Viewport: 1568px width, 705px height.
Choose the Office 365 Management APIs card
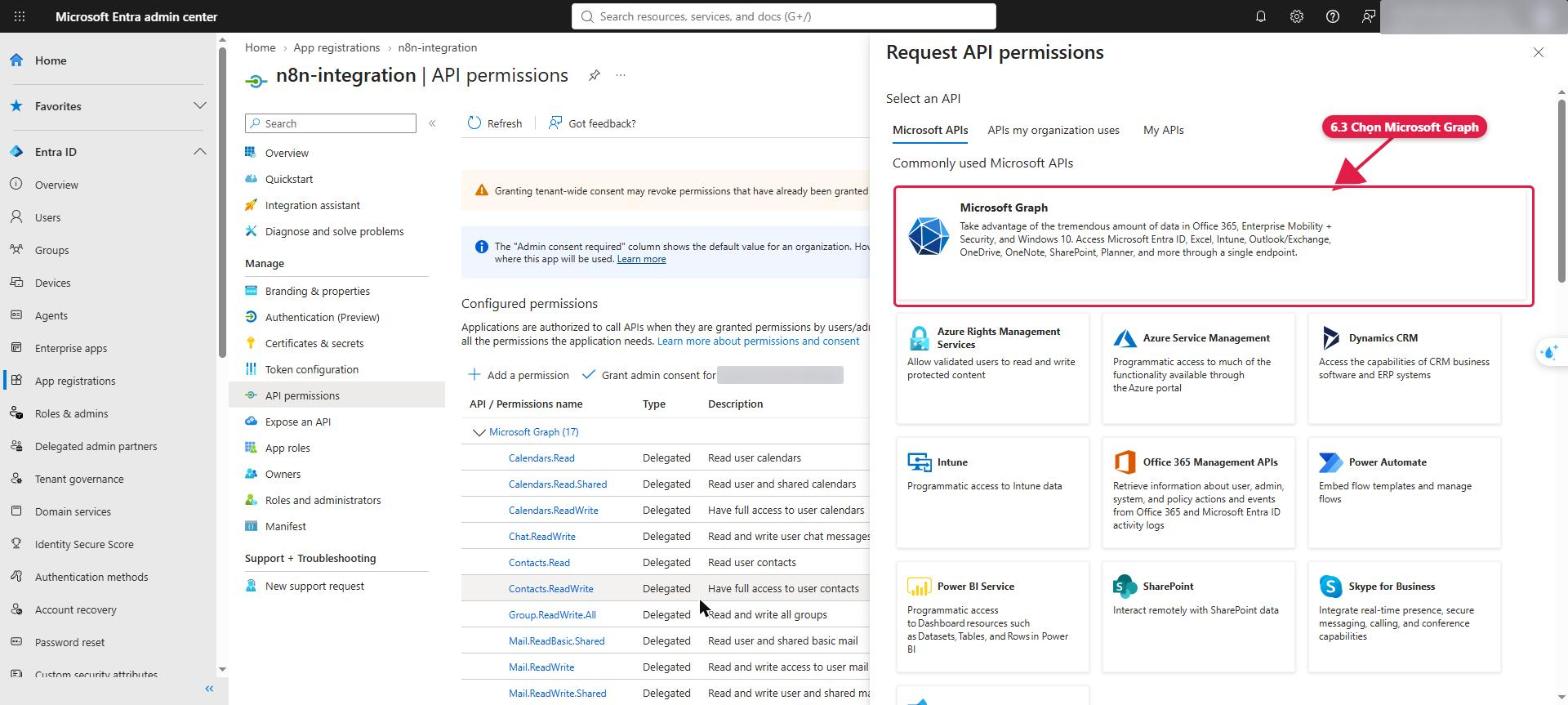click(1198, 492)
